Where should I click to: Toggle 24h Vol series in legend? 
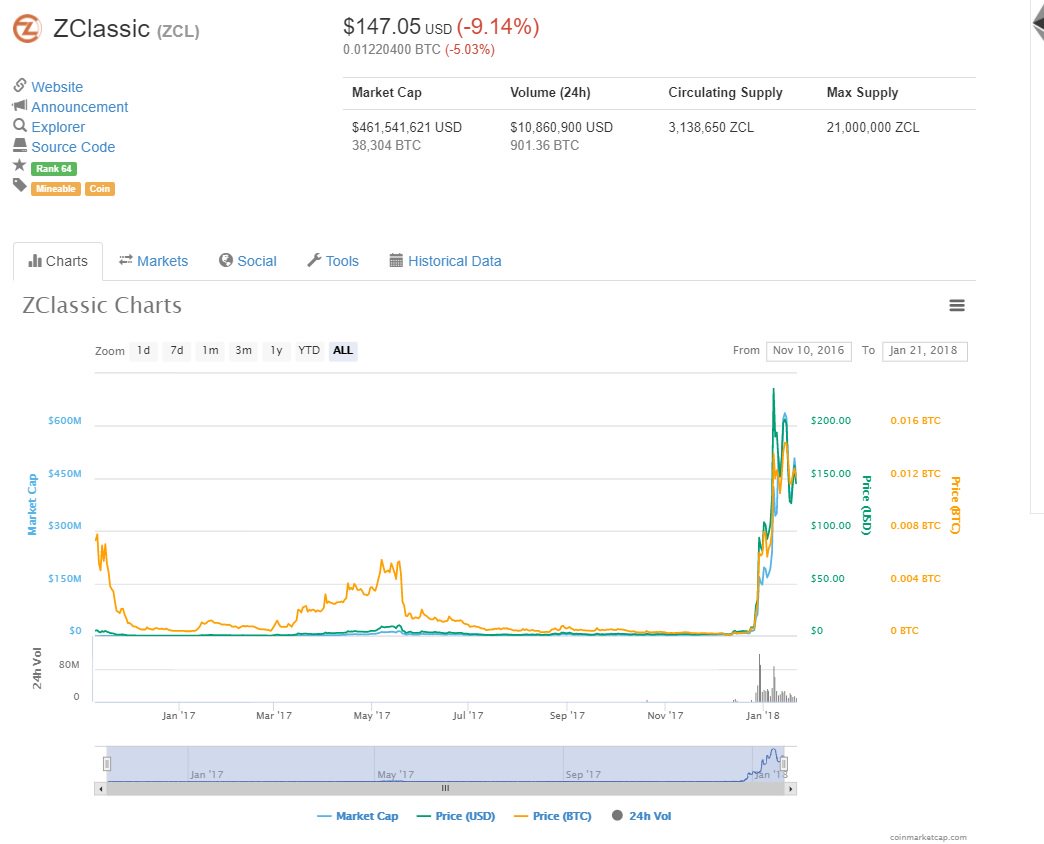[x=642, y=816]
